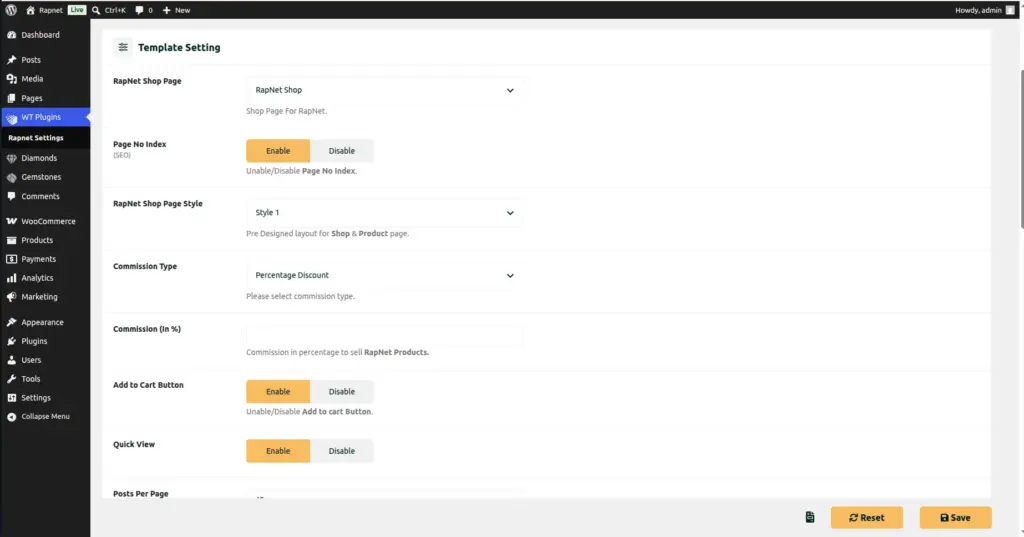The width and height of the screenshot is (1024, 537).
Task: Click the Collapse Menu arrow icon
Action: click(11, 417)
